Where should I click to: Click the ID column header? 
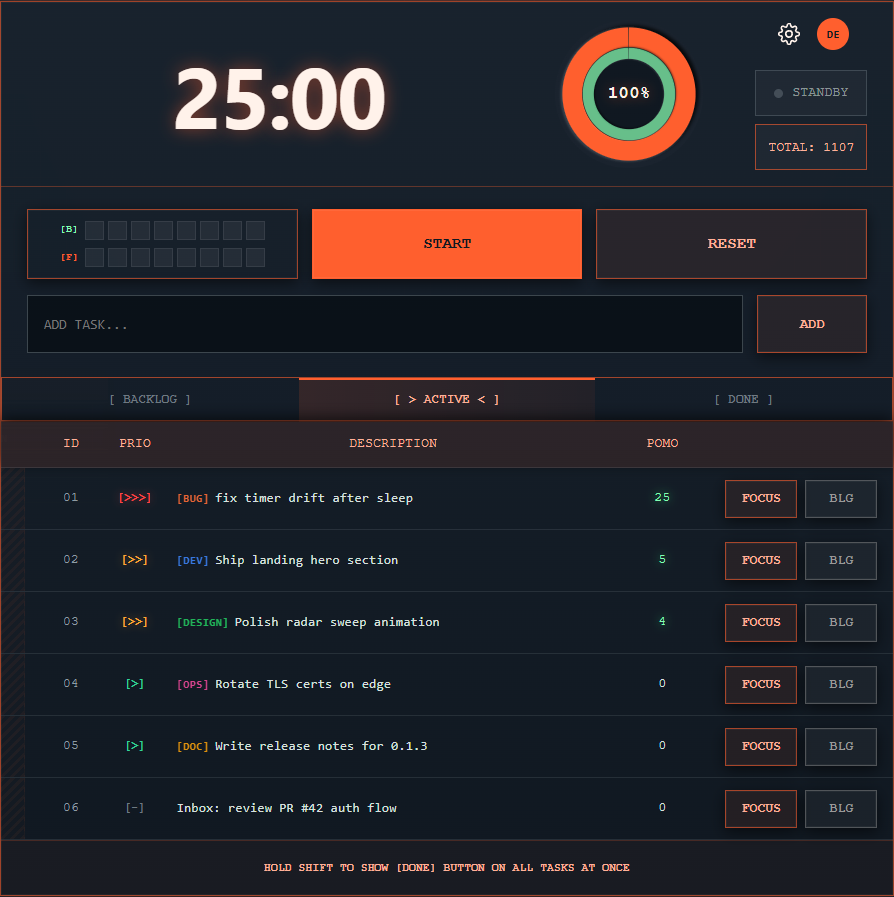71,443
